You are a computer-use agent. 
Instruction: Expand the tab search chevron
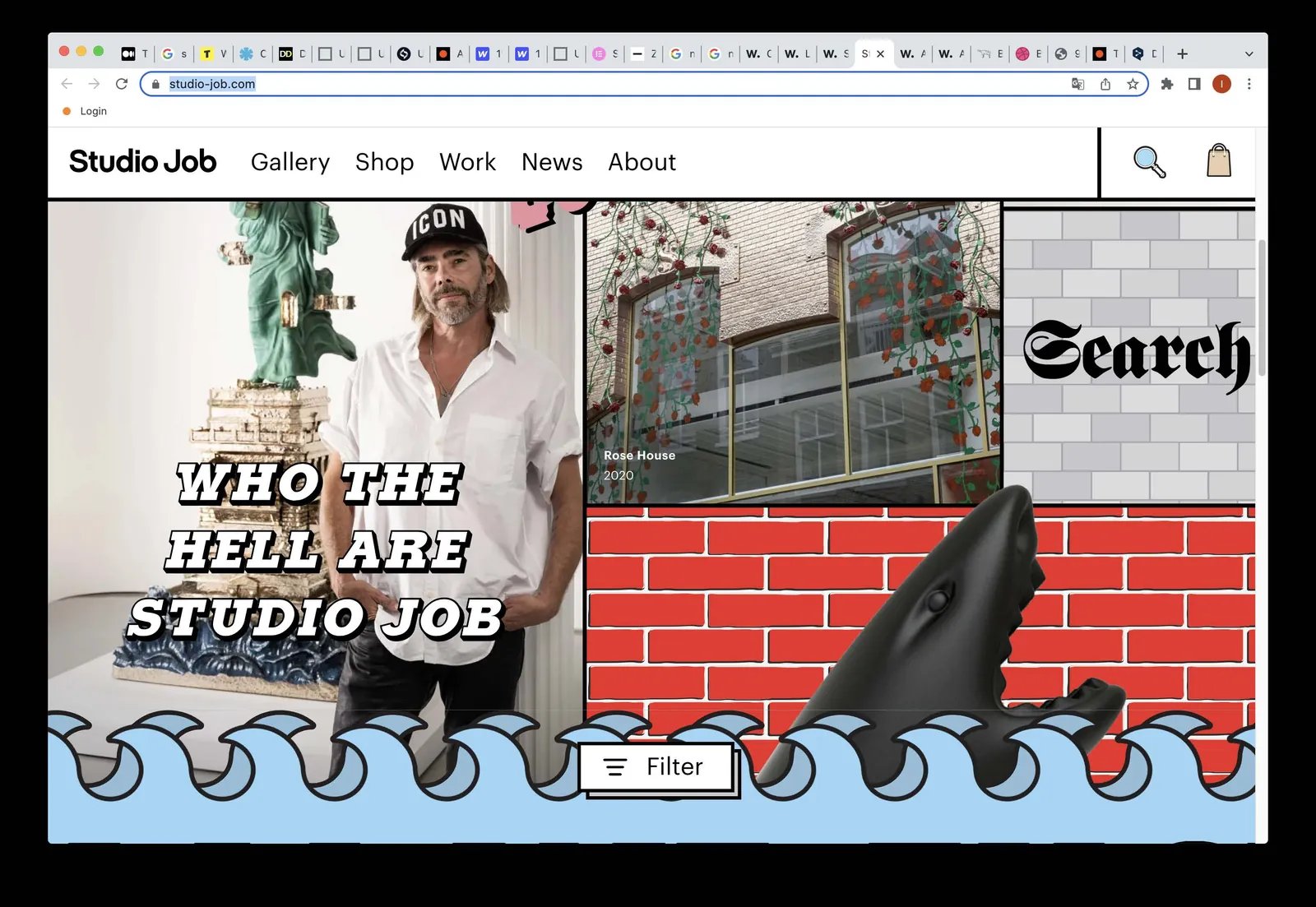1249,53
